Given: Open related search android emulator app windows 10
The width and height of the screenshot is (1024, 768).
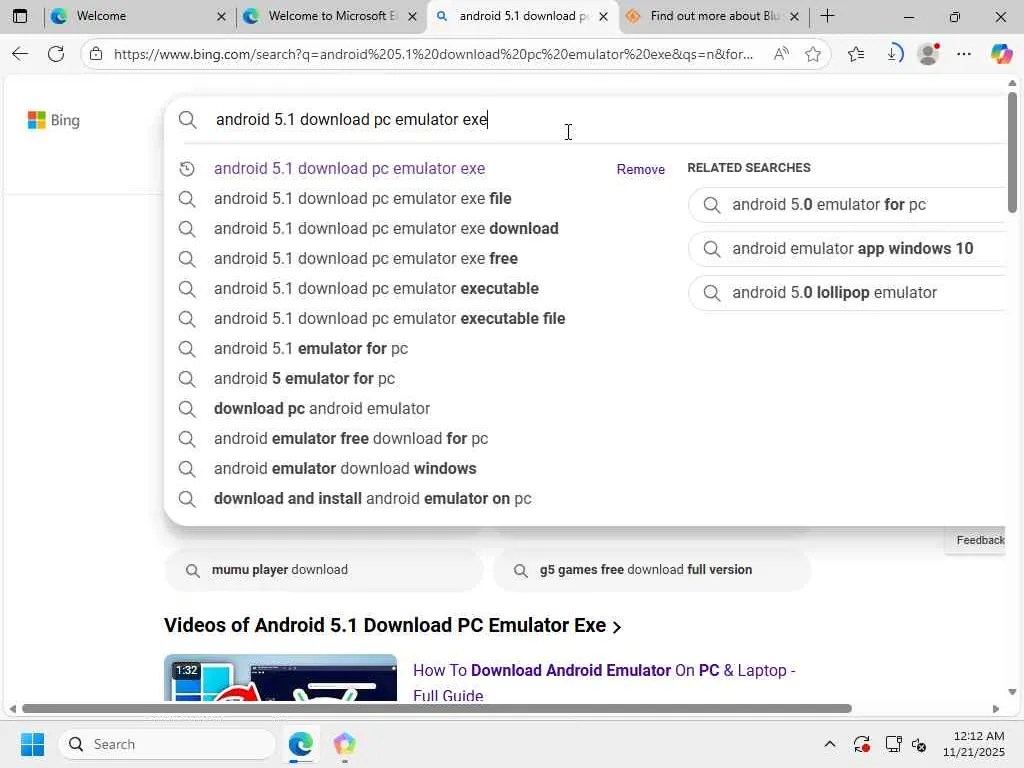Looking at the screenshot, I should pyautogui.click(x=848, y=249).
